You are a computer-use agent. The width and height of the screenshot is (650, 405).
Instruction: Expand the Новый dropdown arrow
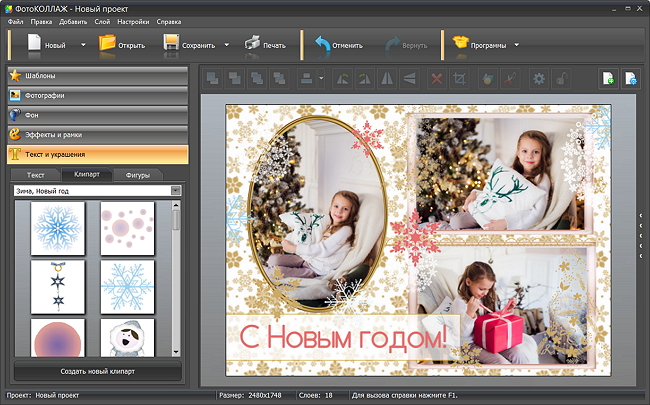click(x=83, y=45)
